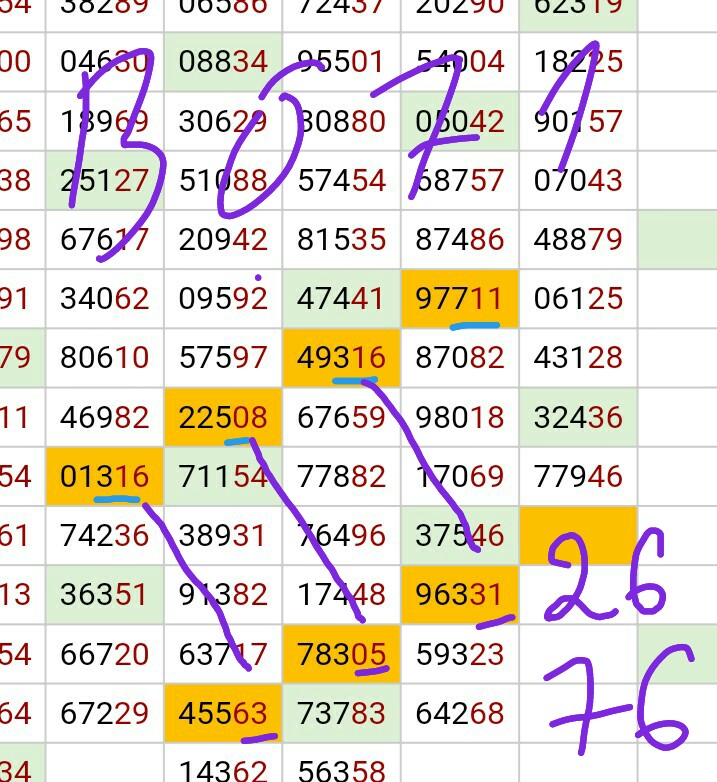Click the green cell 73783

pyautogui.click(x=342, y=713)
